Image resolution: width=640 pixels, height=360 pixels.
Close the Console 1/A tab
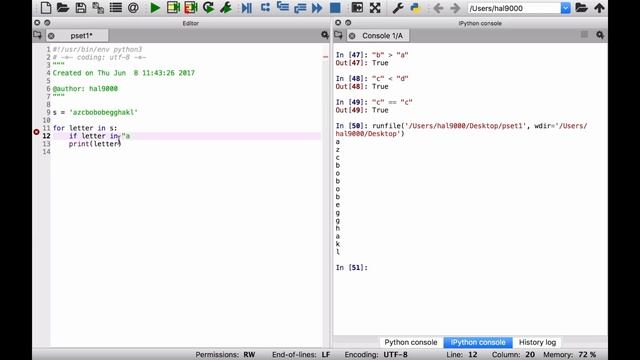[x=352, y=36]
